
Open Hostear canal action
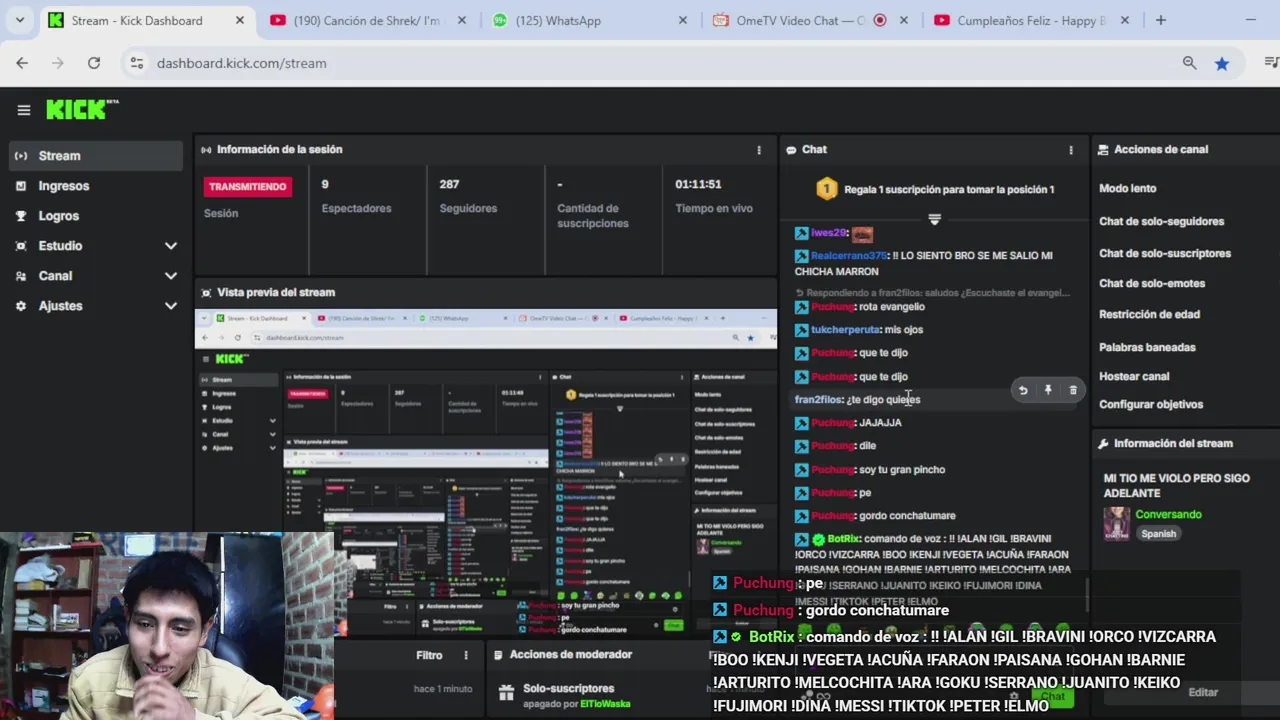pos(1134,376)
